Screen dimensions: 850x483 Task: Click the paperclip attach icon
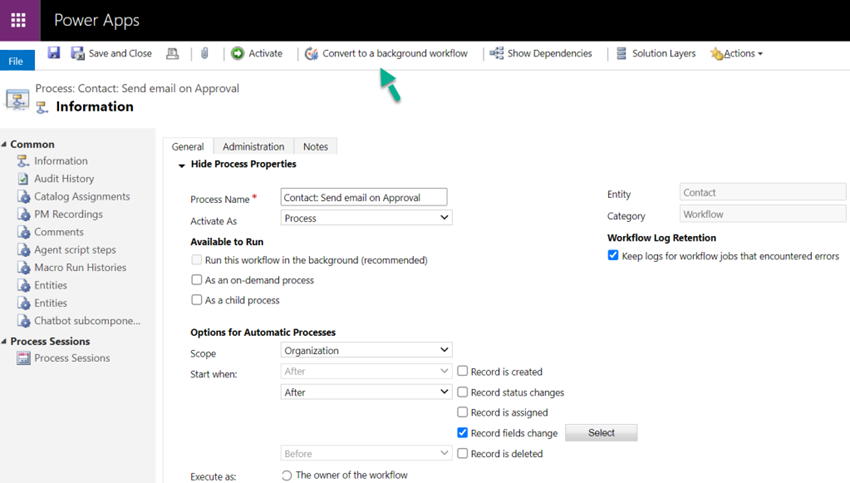pos(204,53)
